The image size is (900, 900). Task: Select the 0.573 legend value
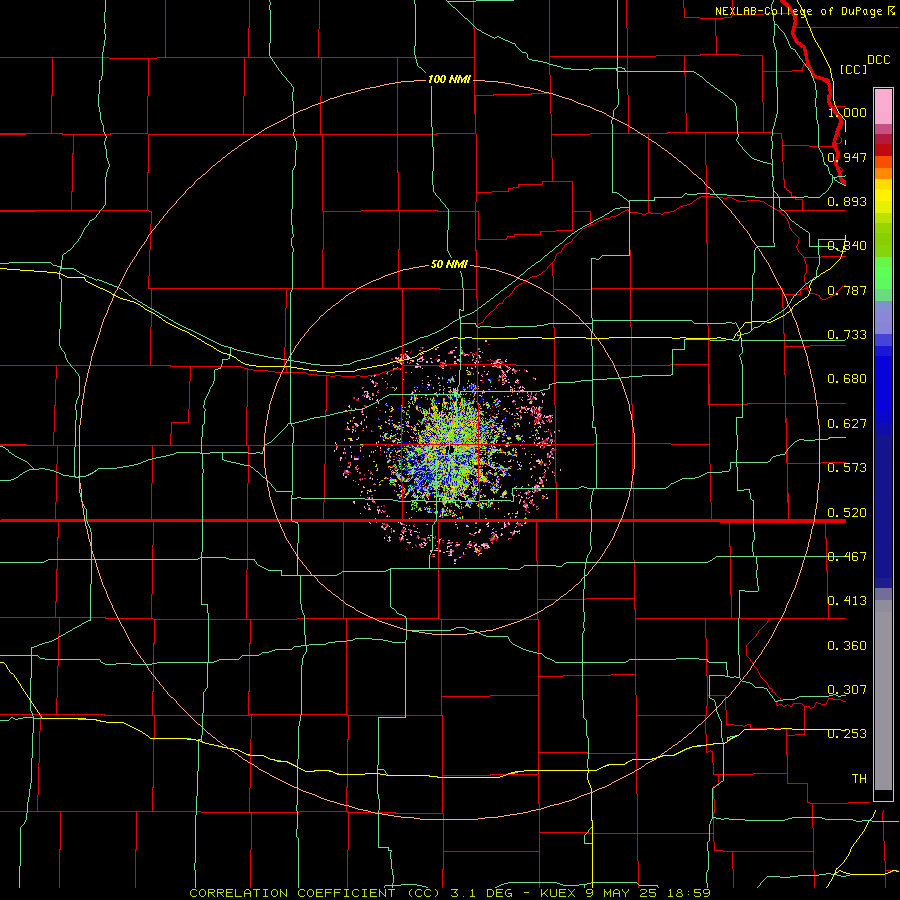pyautogui.click(x=847, y=468)
